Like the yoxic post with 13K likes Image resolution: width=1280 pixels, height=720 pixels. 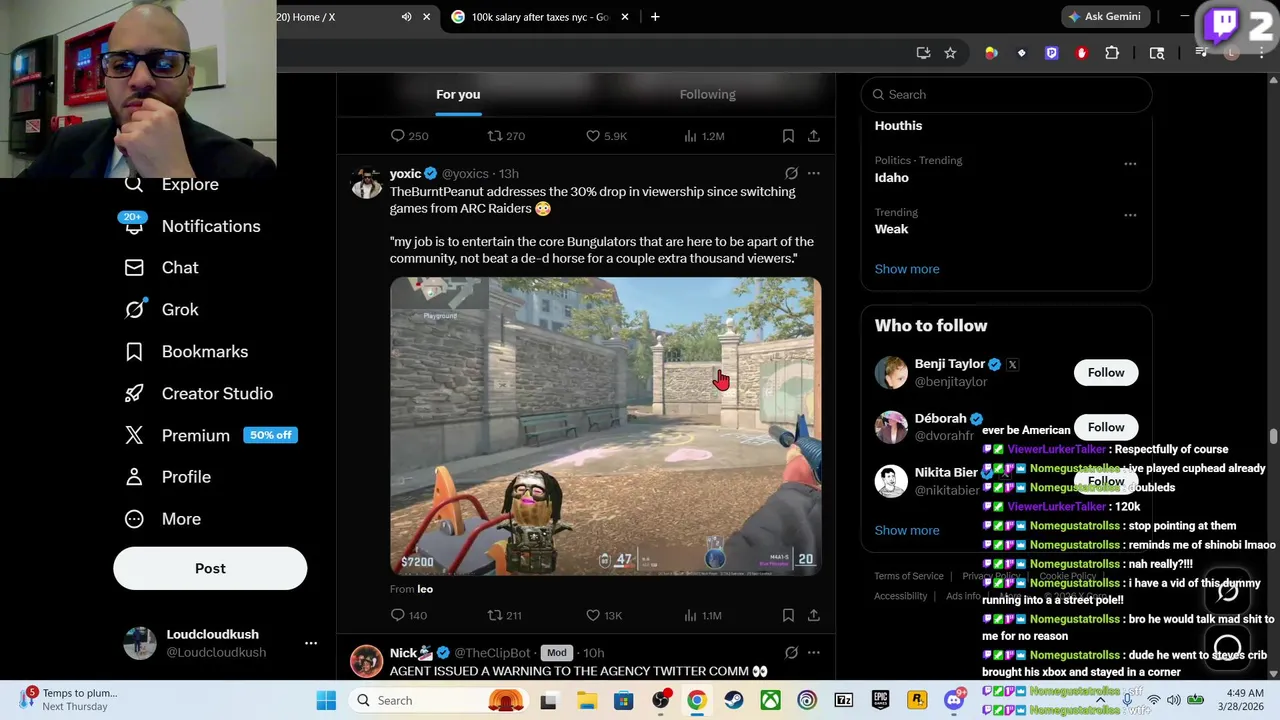pyautogui.click(x=603, y=615)
